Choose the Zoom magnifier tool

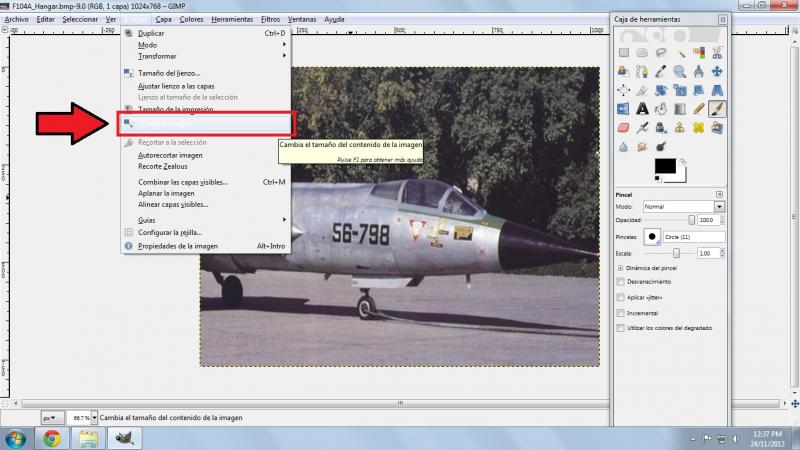680,71
